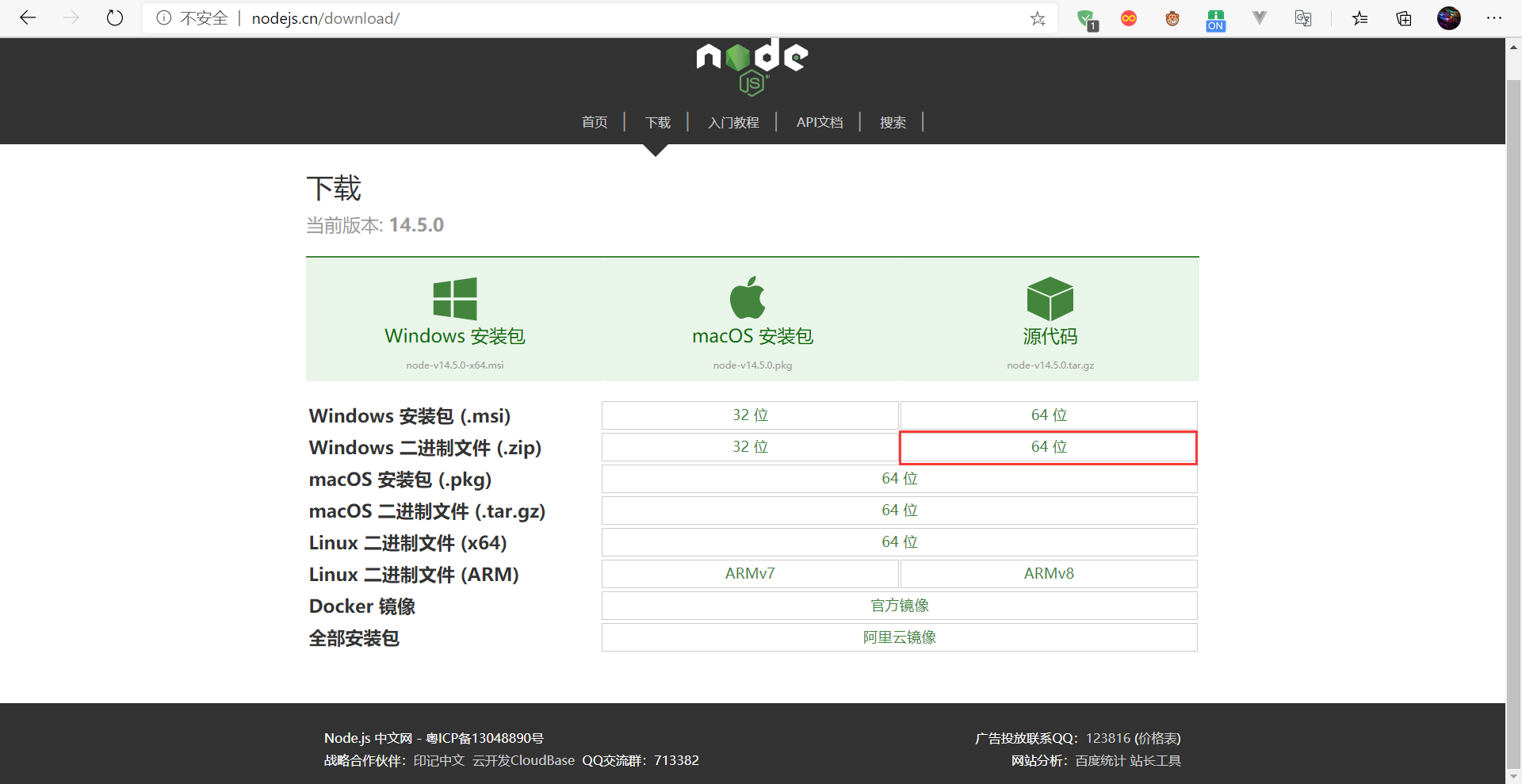Click the green ON extension icon

click(x=1214, y=18)
